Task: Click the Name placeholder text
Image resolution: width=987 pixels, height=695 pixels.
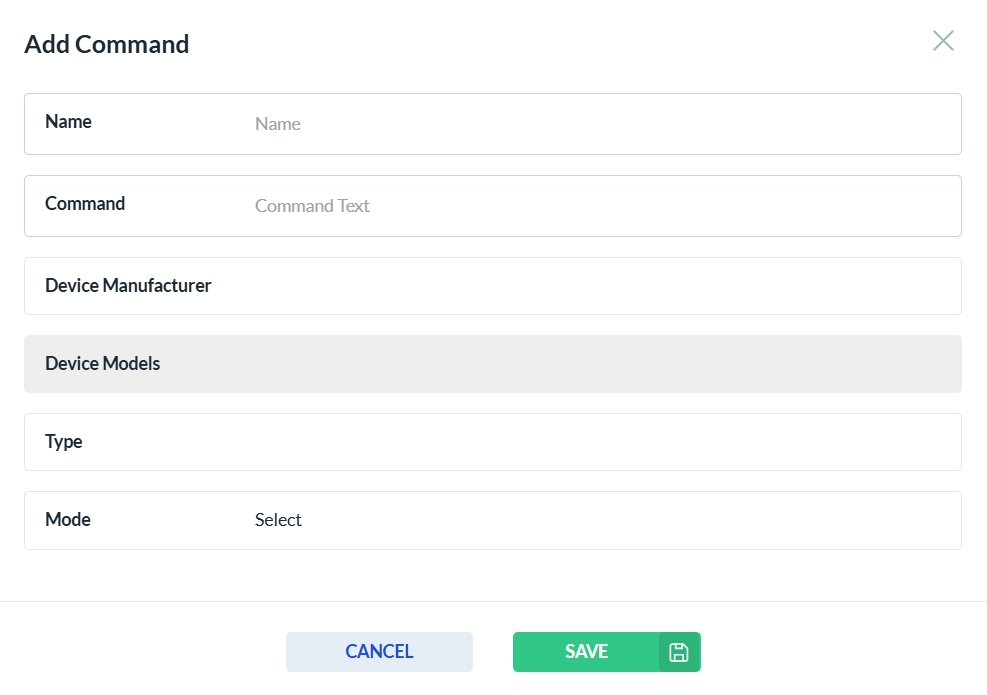Action: (278, 124)
